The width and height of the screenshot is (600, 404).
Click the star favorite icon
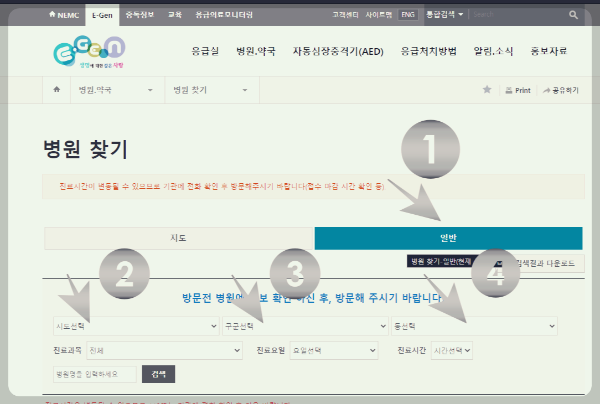click(x=487, y=90)
